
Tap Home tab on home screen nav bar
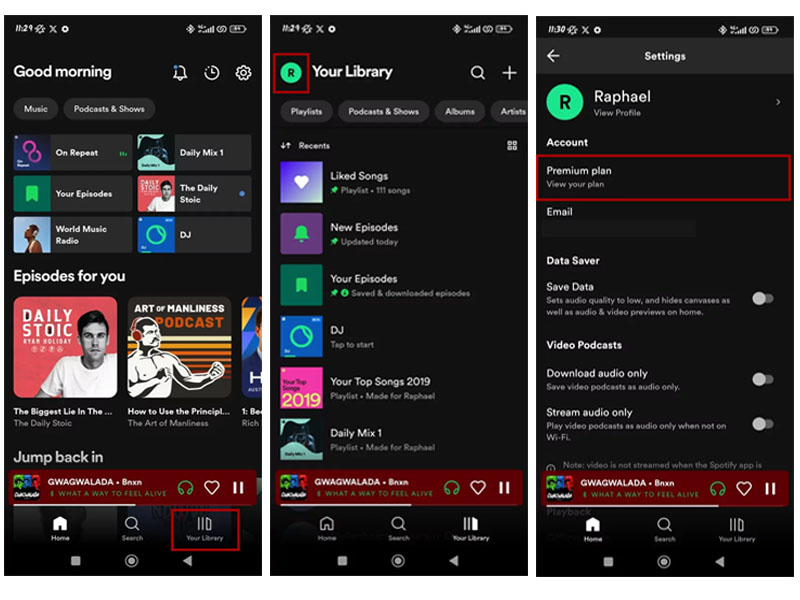(60, 529)
